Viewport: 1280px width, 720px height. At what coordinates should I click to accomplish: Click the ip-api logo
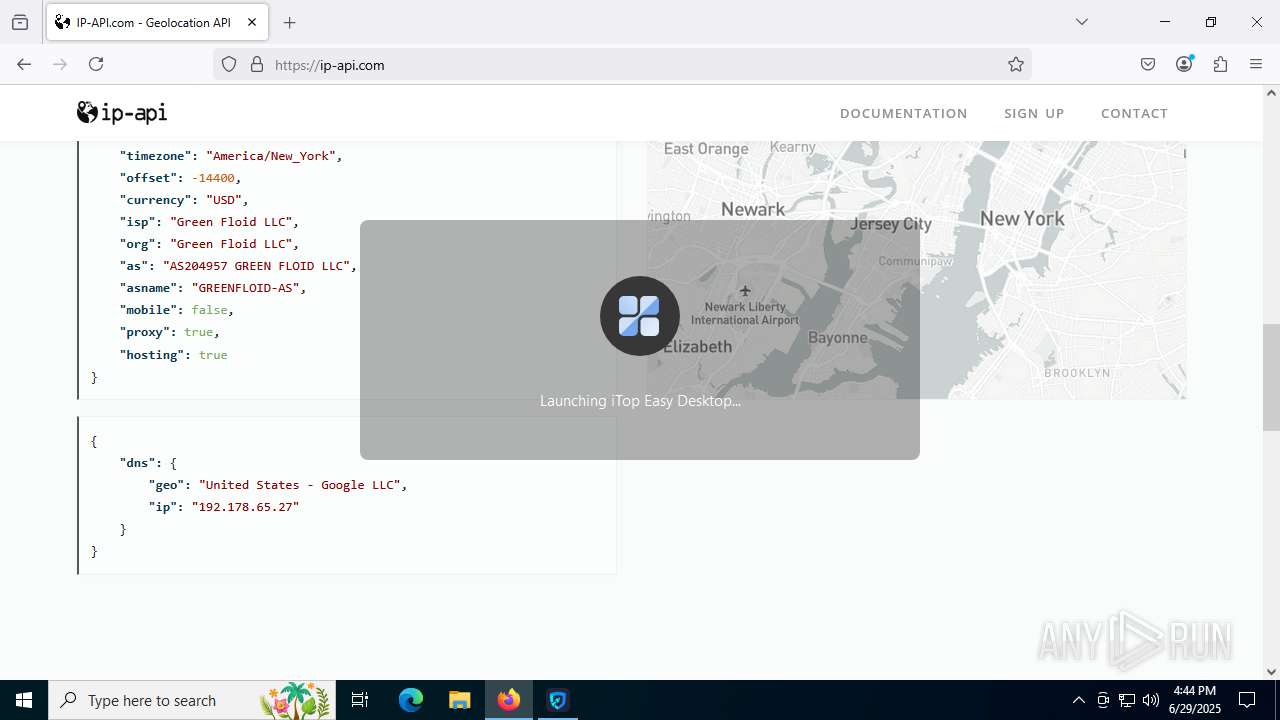(x=122, y=112)
